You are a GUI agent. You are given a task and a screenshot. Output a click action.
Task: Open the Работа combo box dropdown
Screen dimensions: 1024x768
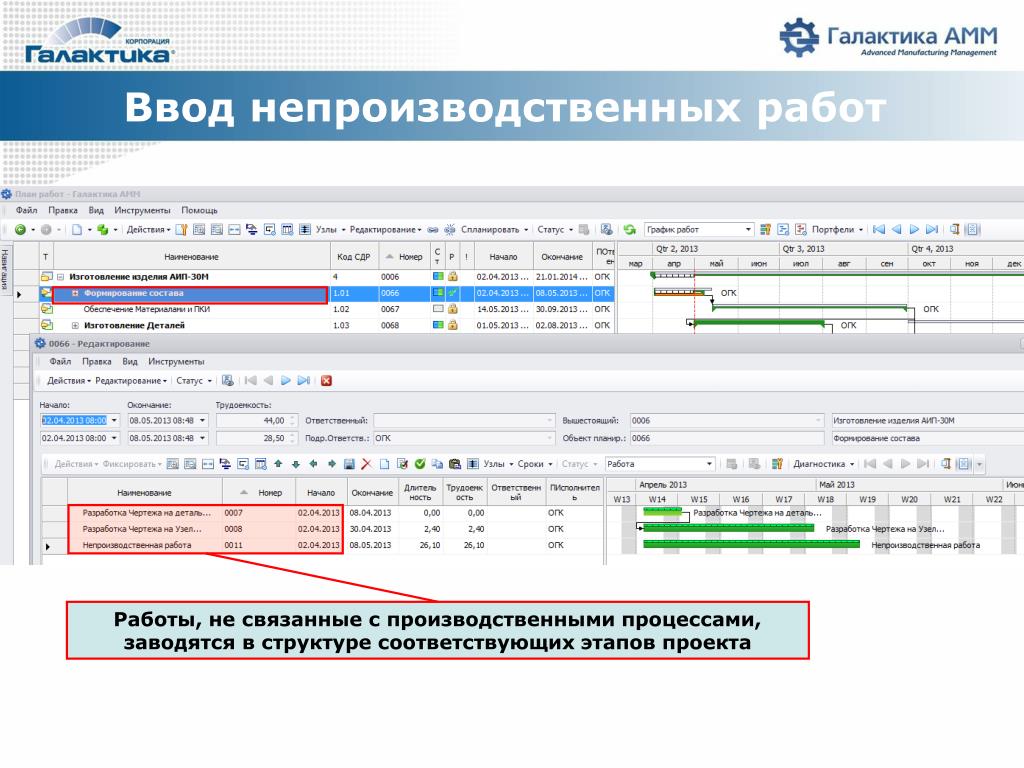709,464
